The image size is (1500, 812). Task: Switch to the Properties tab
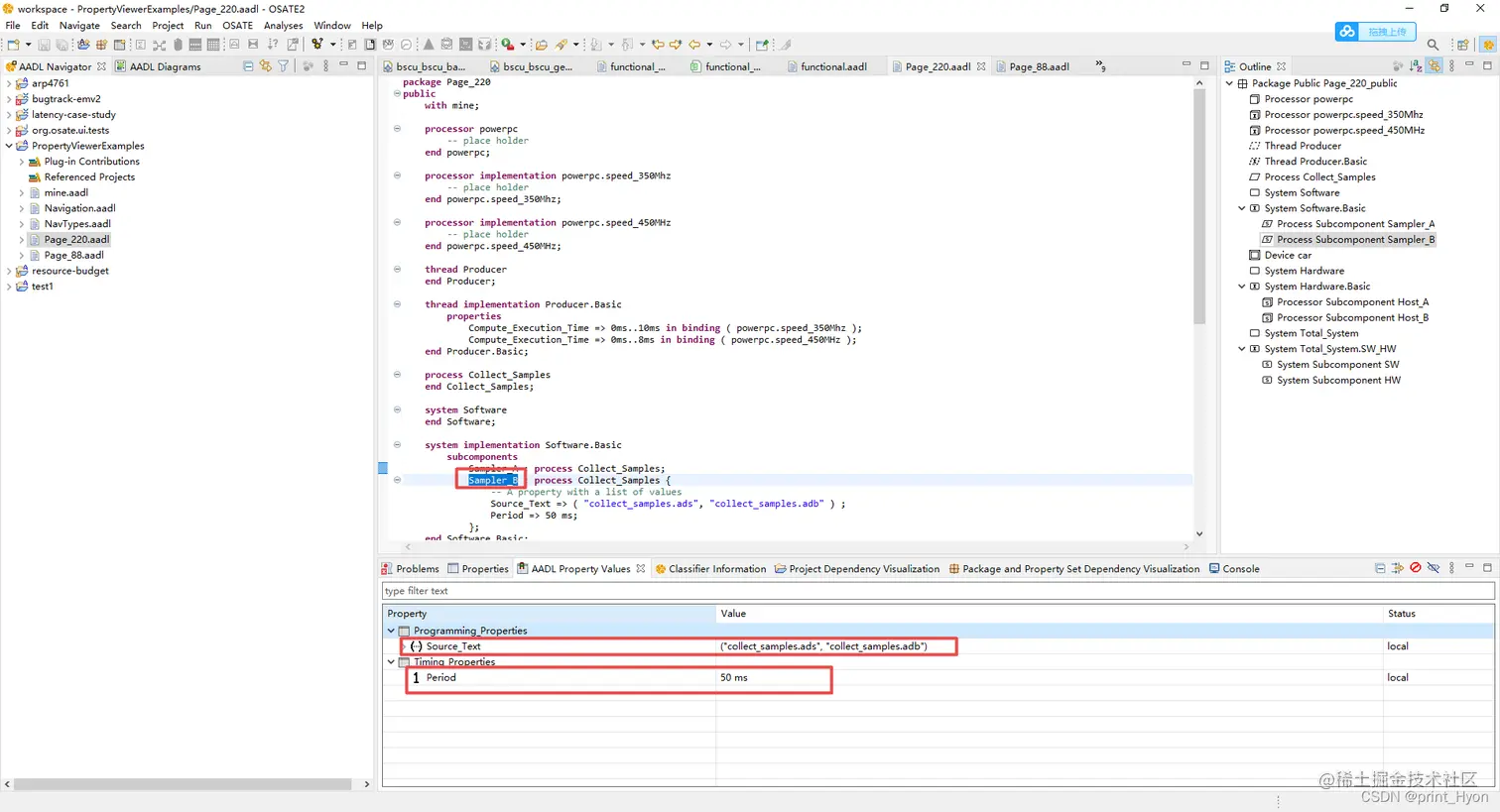(477, 569)
